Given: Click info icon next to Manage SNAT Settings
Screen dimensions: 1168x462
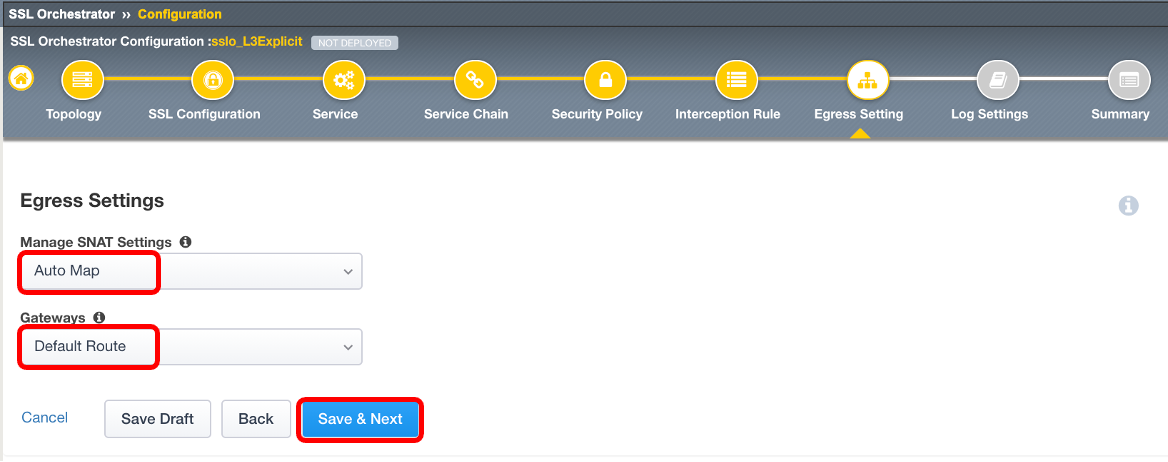Looking at the screenshot, I should pyautogui.click(x=185, y=242).
